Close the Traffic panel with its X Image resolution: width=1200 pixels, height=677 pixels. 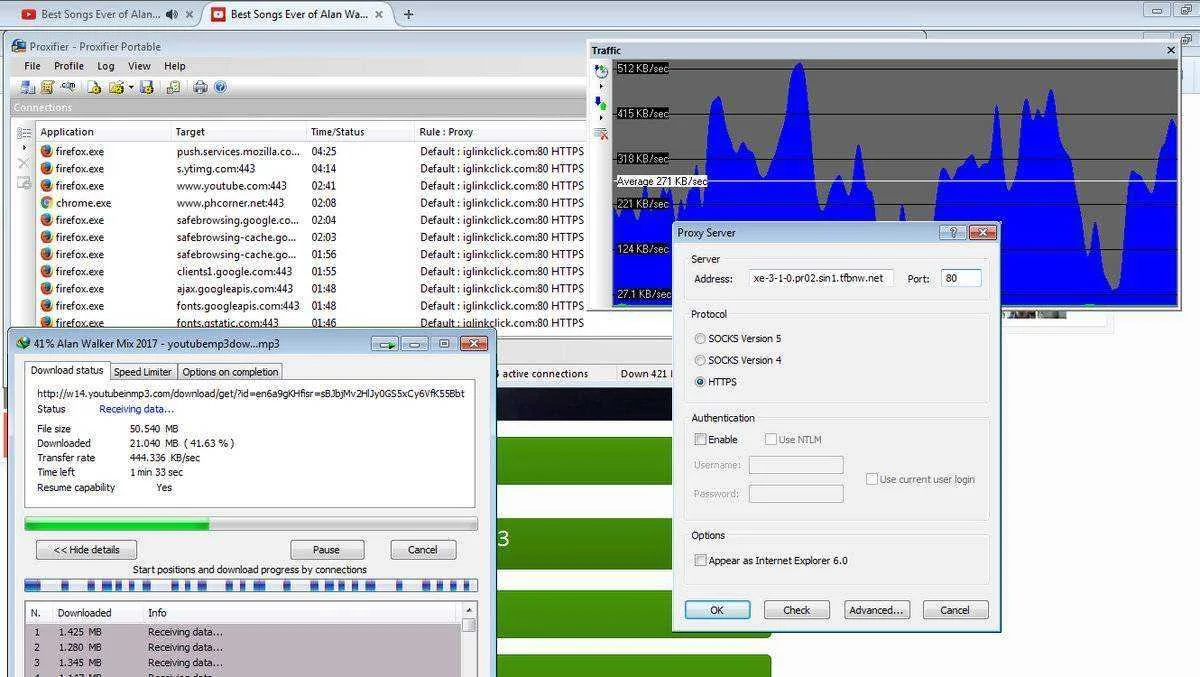[x=1171, y=50]
